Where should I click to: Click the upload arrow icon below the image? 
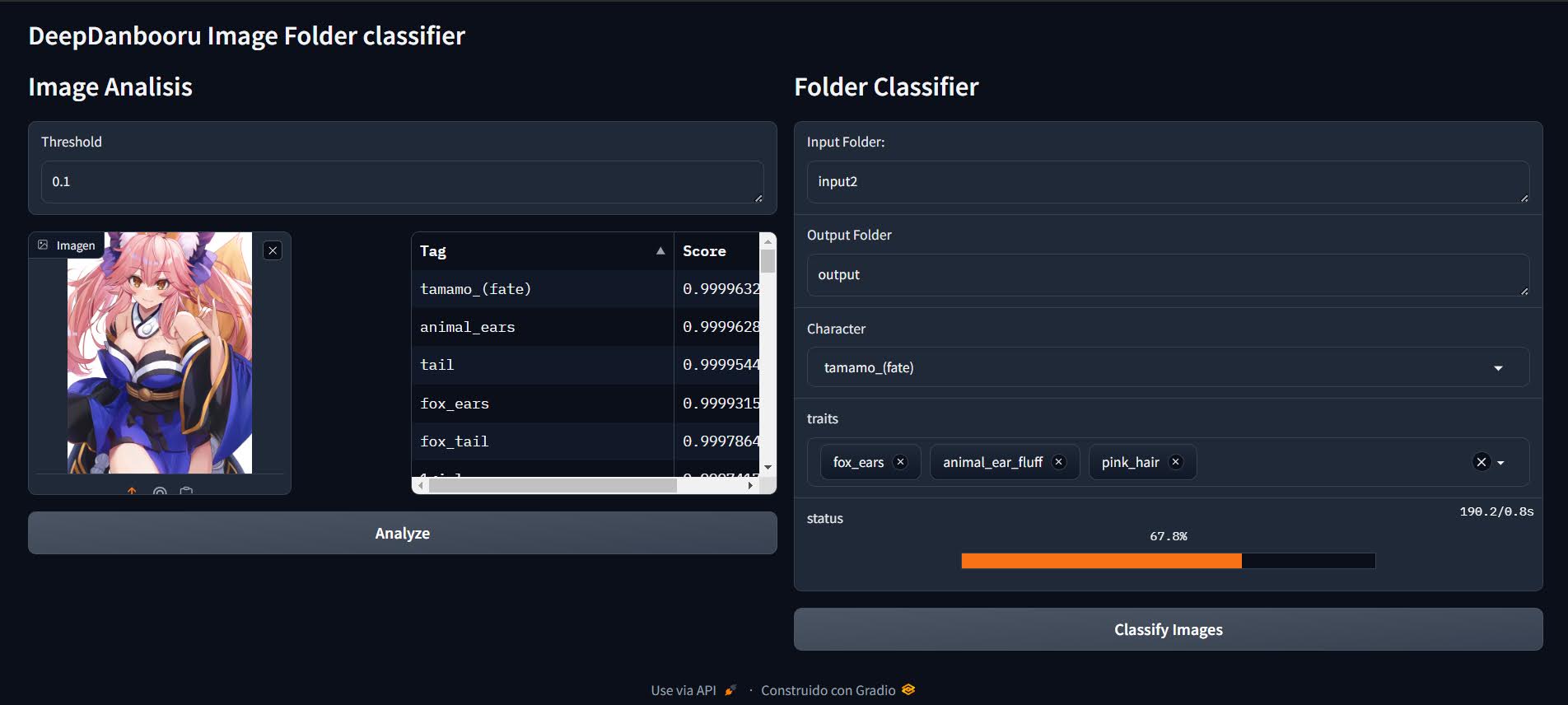click(x=132, y=491)
